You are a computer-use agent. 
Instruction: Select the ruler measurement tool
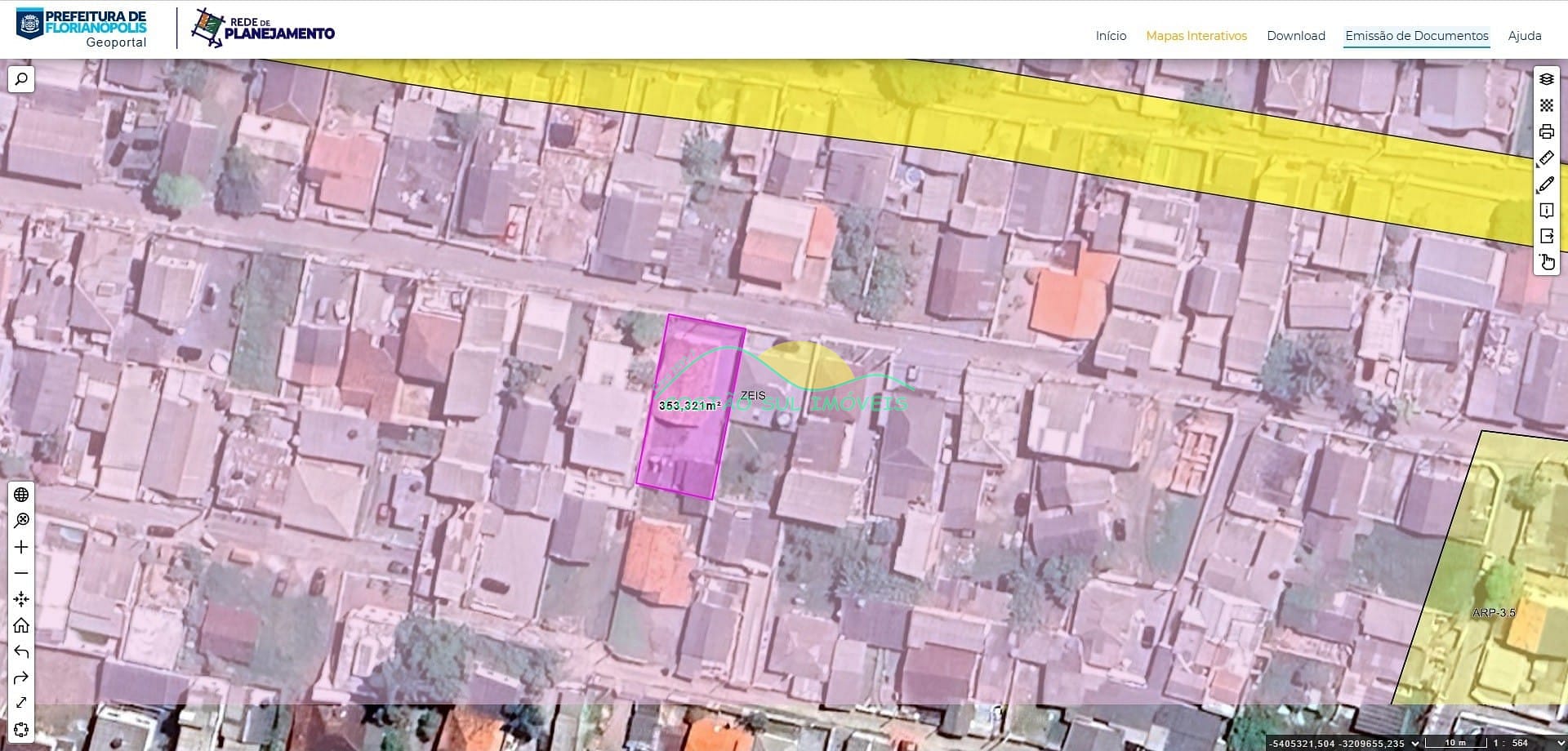(x=1546, y=158)
